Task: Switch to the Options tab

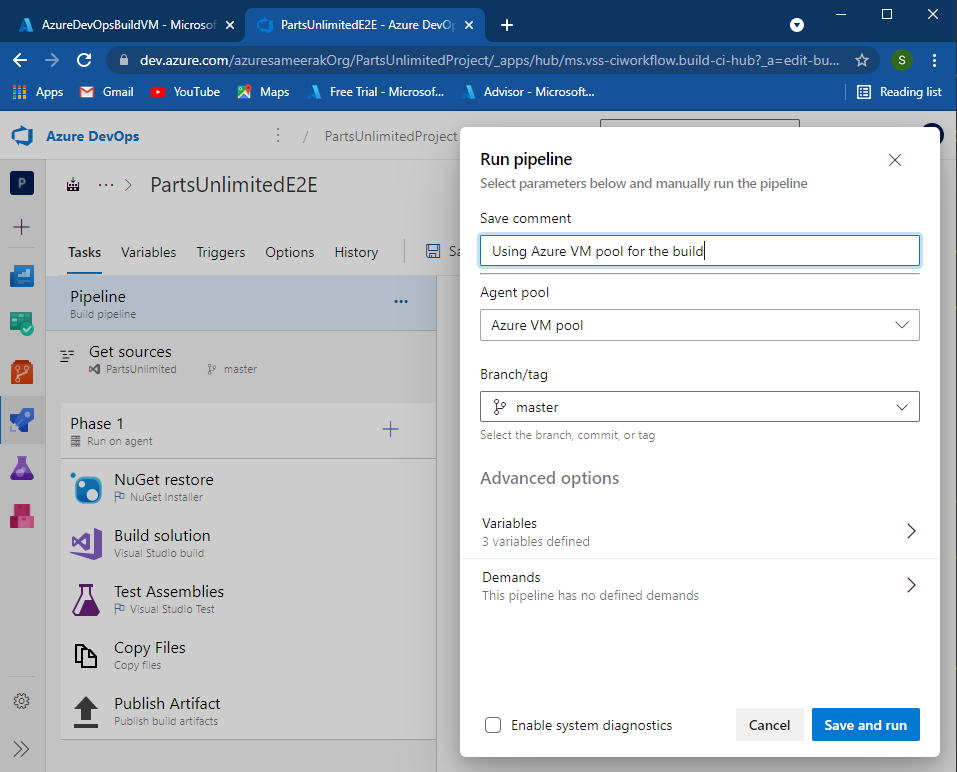Action: coord(289,252)
